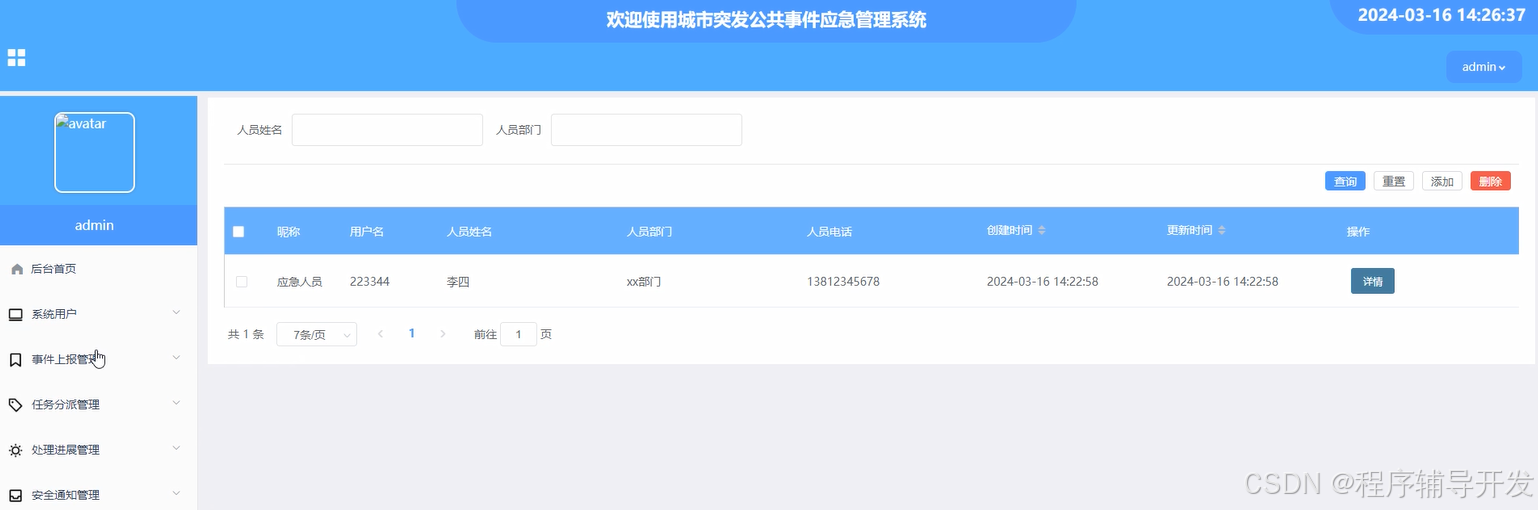Image resolution: width=1538 pixels, height=510 pixels.
Task: Sort by 创建时间 using sort arrows
Action: (1042, 231)
